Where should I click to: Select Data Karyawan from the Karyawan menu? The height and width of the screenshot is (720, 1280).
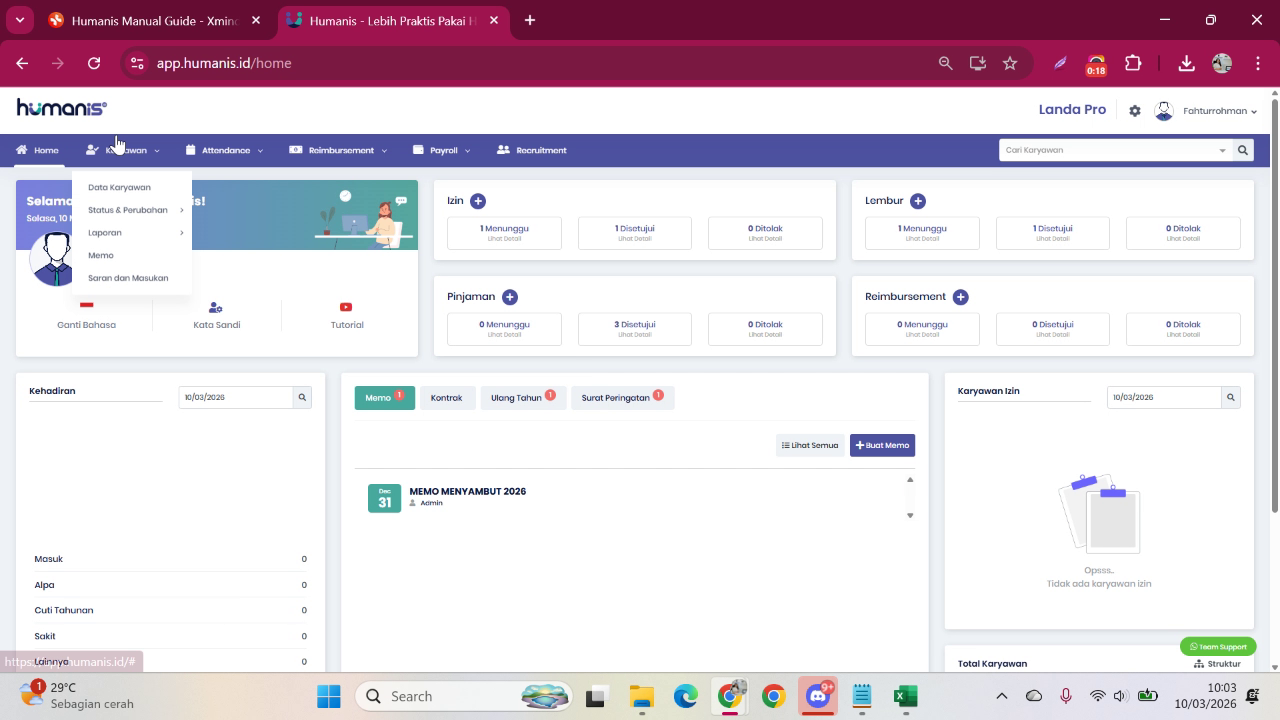coord(119,187)
